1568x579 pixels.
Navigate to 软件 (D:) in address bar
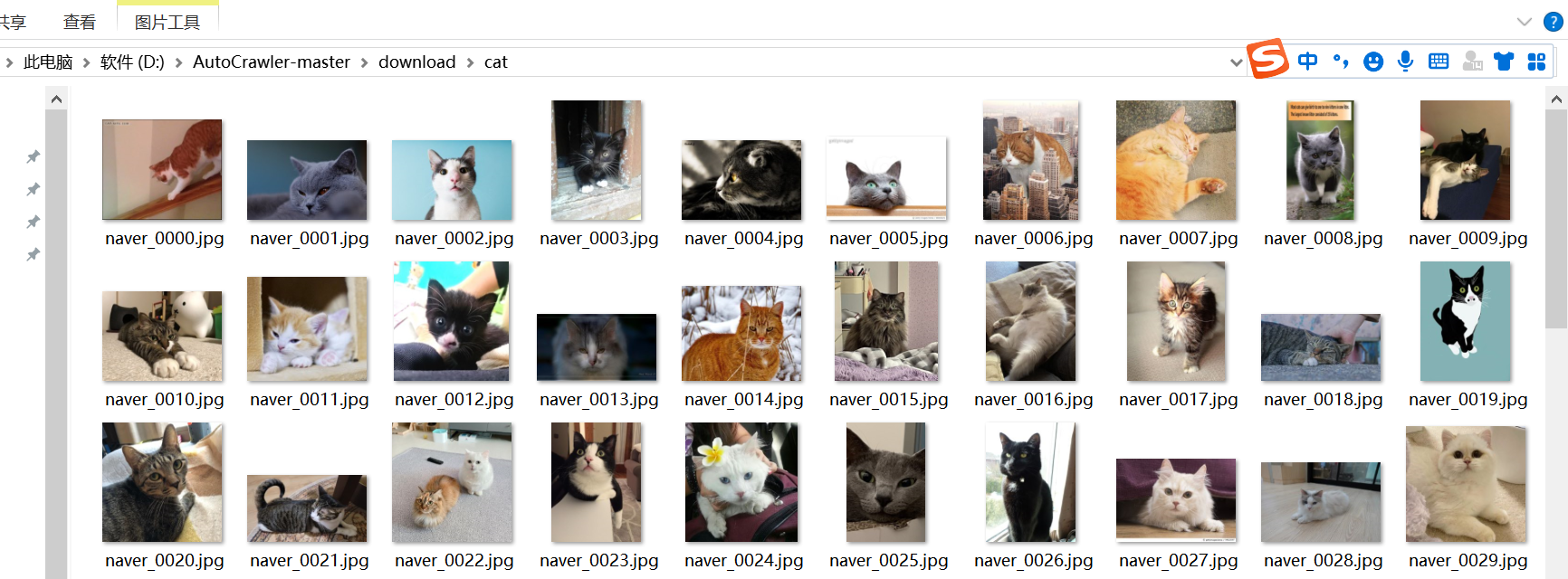[132, 62]
